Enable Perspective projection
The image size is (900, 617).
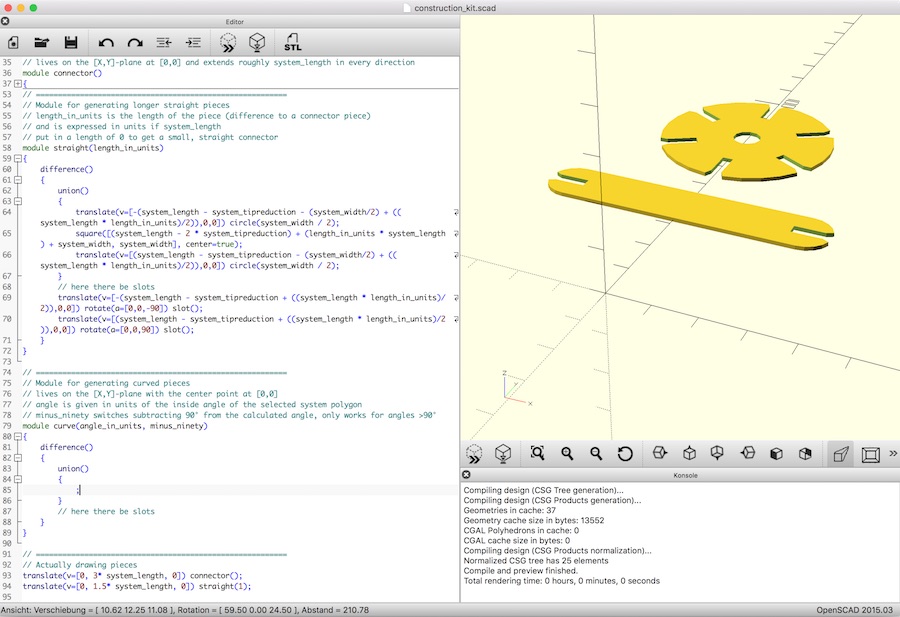(x=841, y=454)
